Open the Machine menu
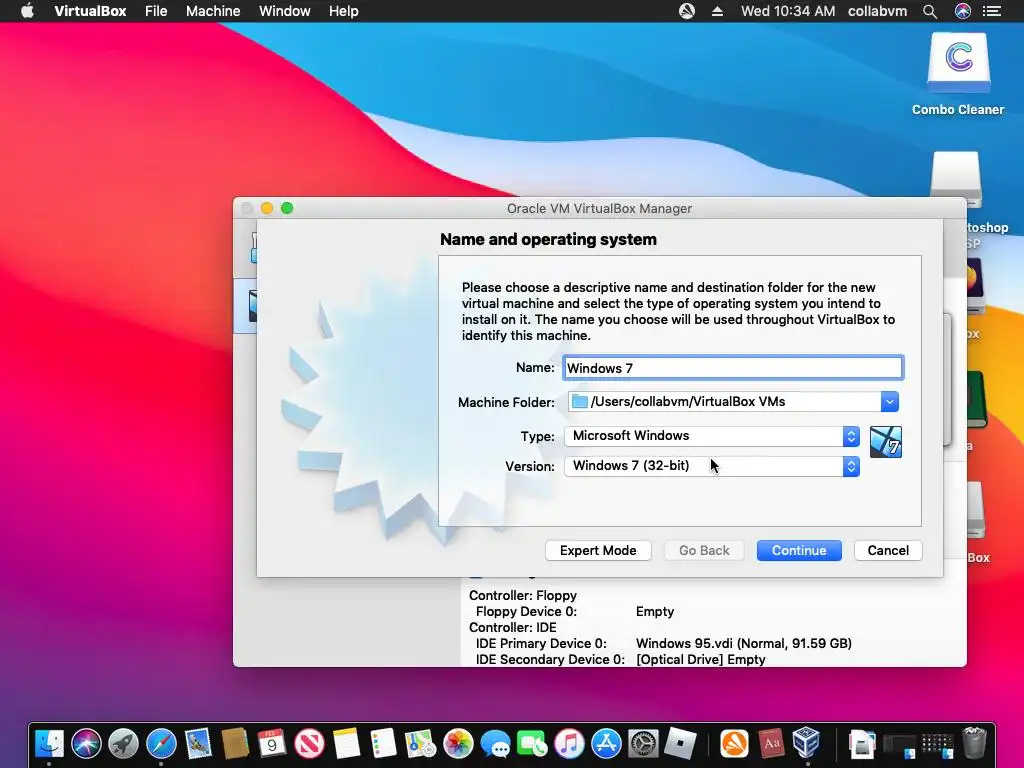 tap(213, 11)
